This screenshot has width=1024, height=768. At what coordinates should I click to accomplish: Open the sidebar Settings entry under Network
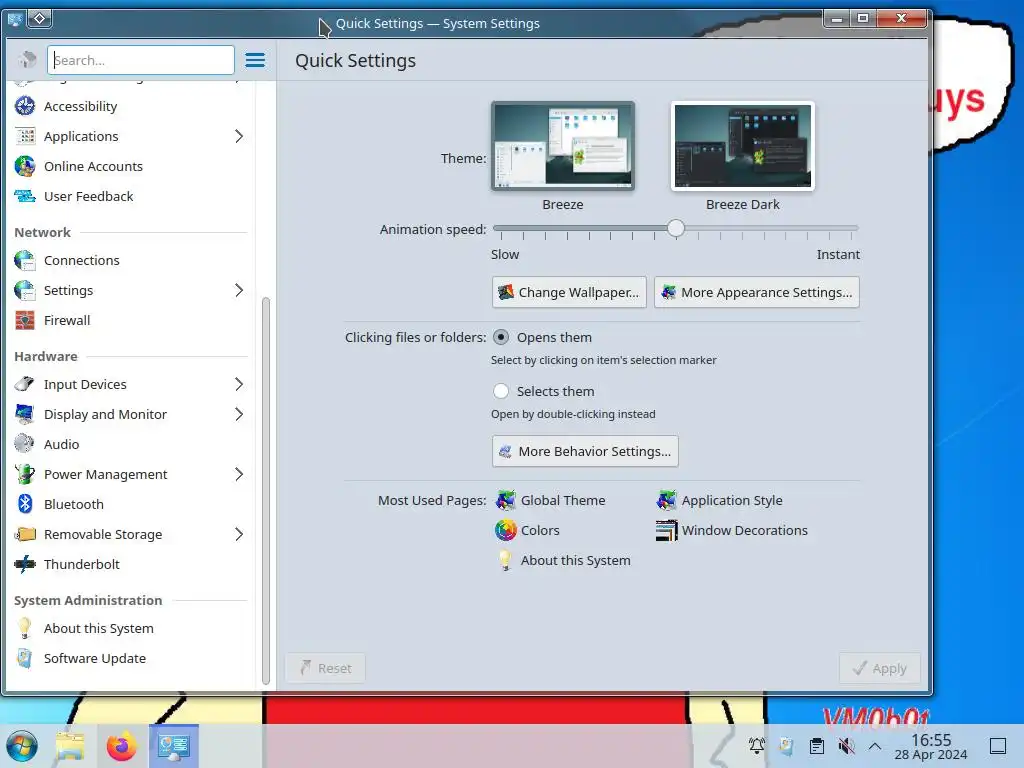131,290
